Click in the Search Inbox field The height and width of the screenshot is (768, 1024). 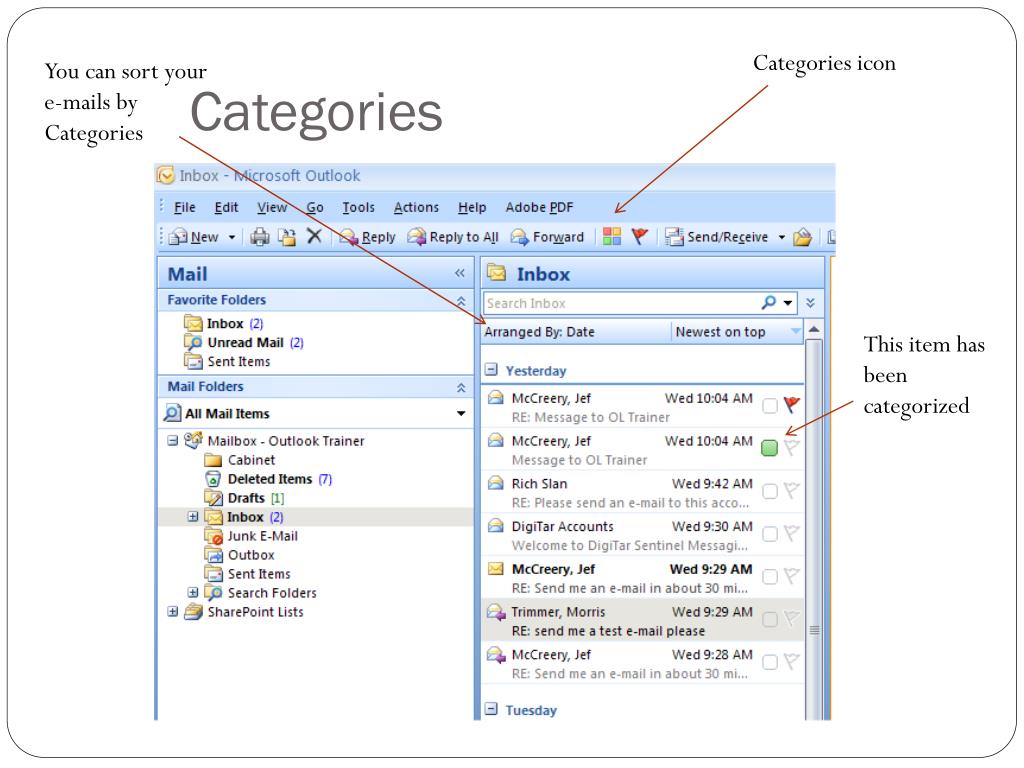click(x=620, y=303)
